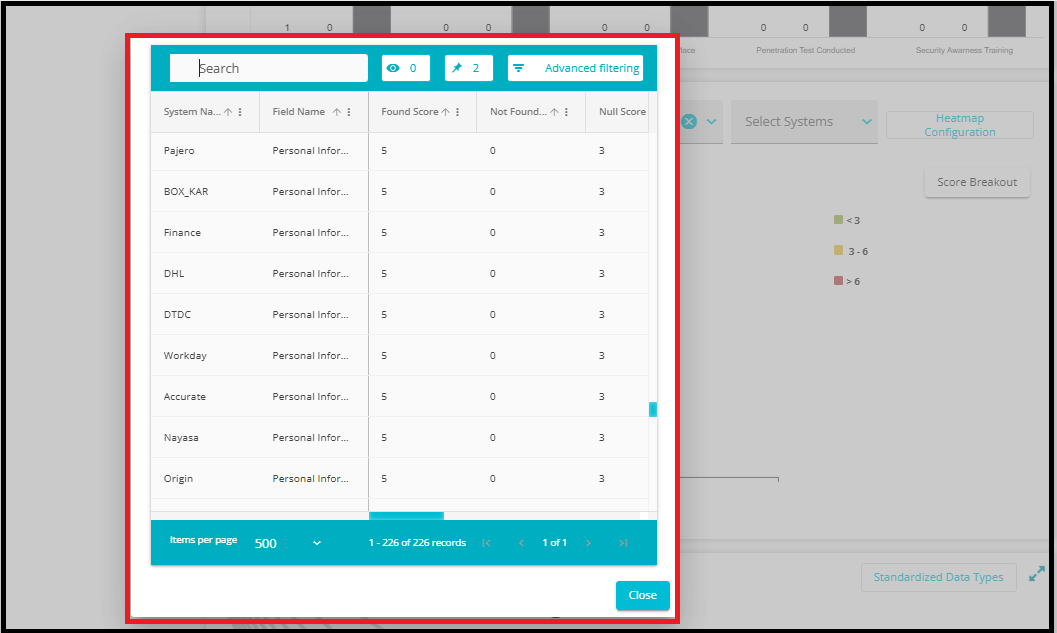
Task: Open the Not Found column options menu
Action: [567, 113]
